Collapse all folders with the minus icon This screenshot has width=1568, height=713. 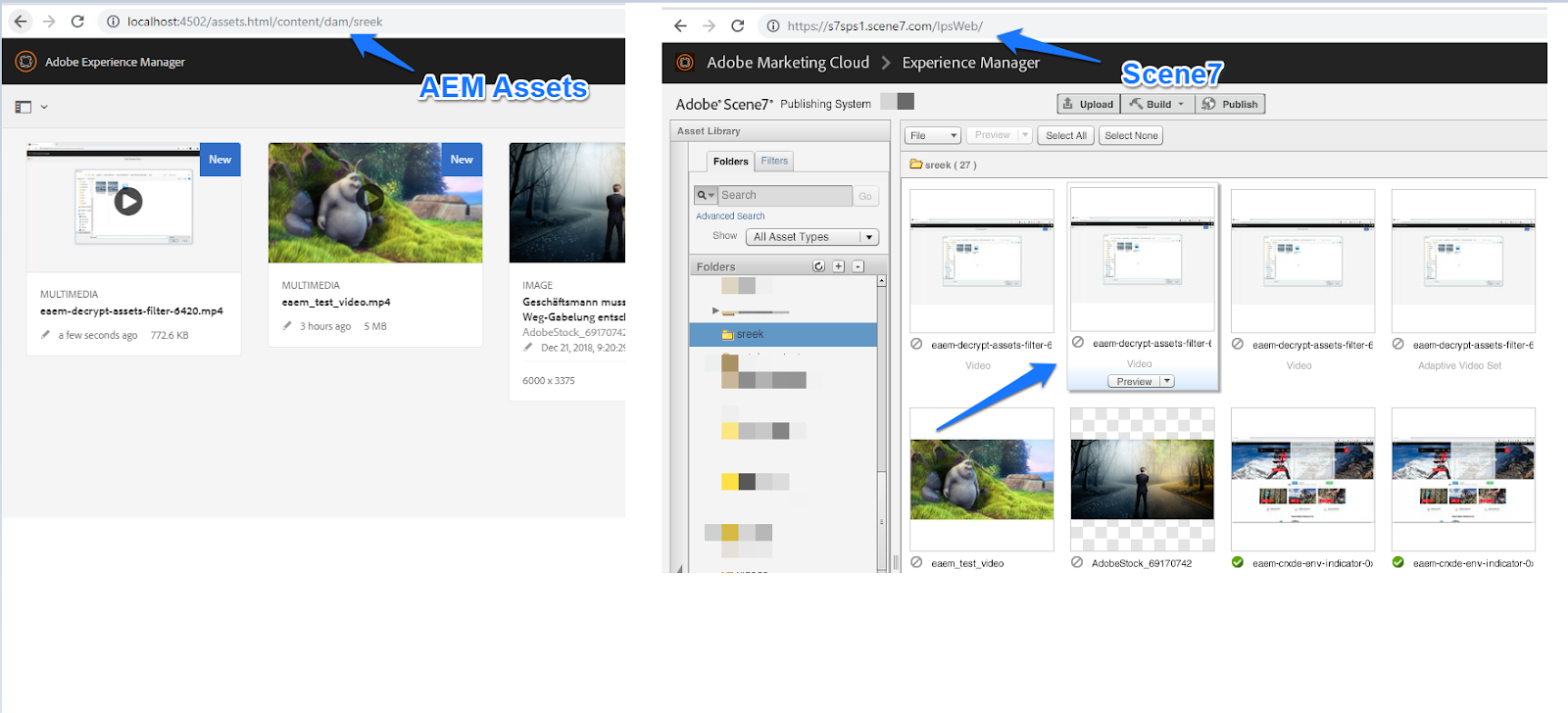(857, 266)
